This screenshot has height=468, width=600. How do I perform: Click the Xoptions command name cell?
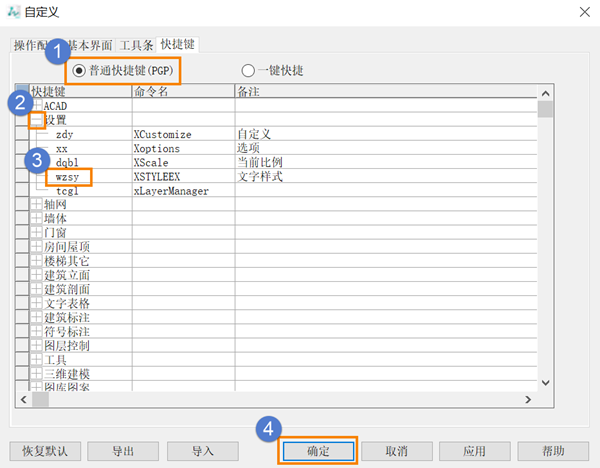pyautogui.click(x=183, y=148)
